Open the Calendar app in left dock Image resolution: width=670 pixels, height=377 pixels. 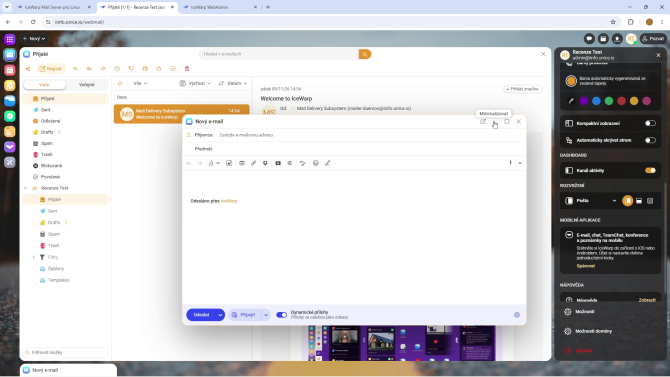[9, 70]
